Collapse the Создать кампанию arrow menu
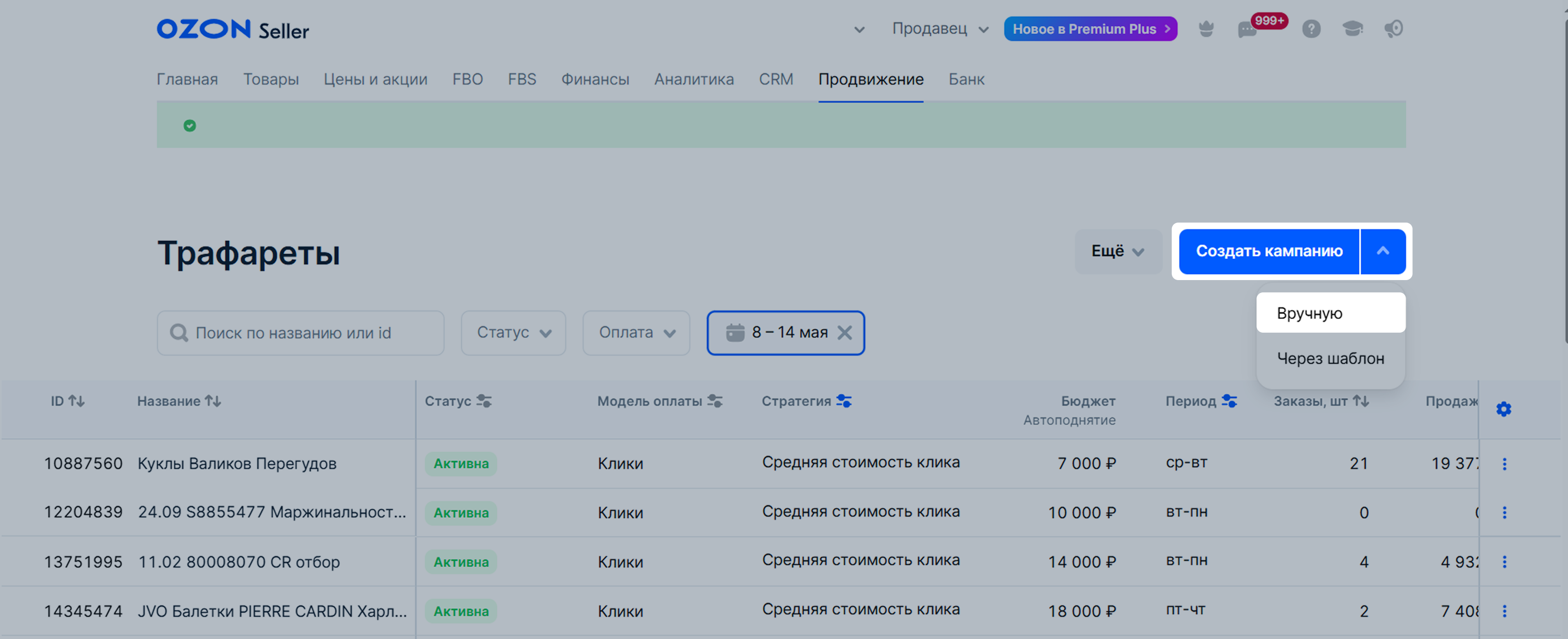Image resolution: width=1568 pixels, height=639 pixels. [x=1383, y=251]
